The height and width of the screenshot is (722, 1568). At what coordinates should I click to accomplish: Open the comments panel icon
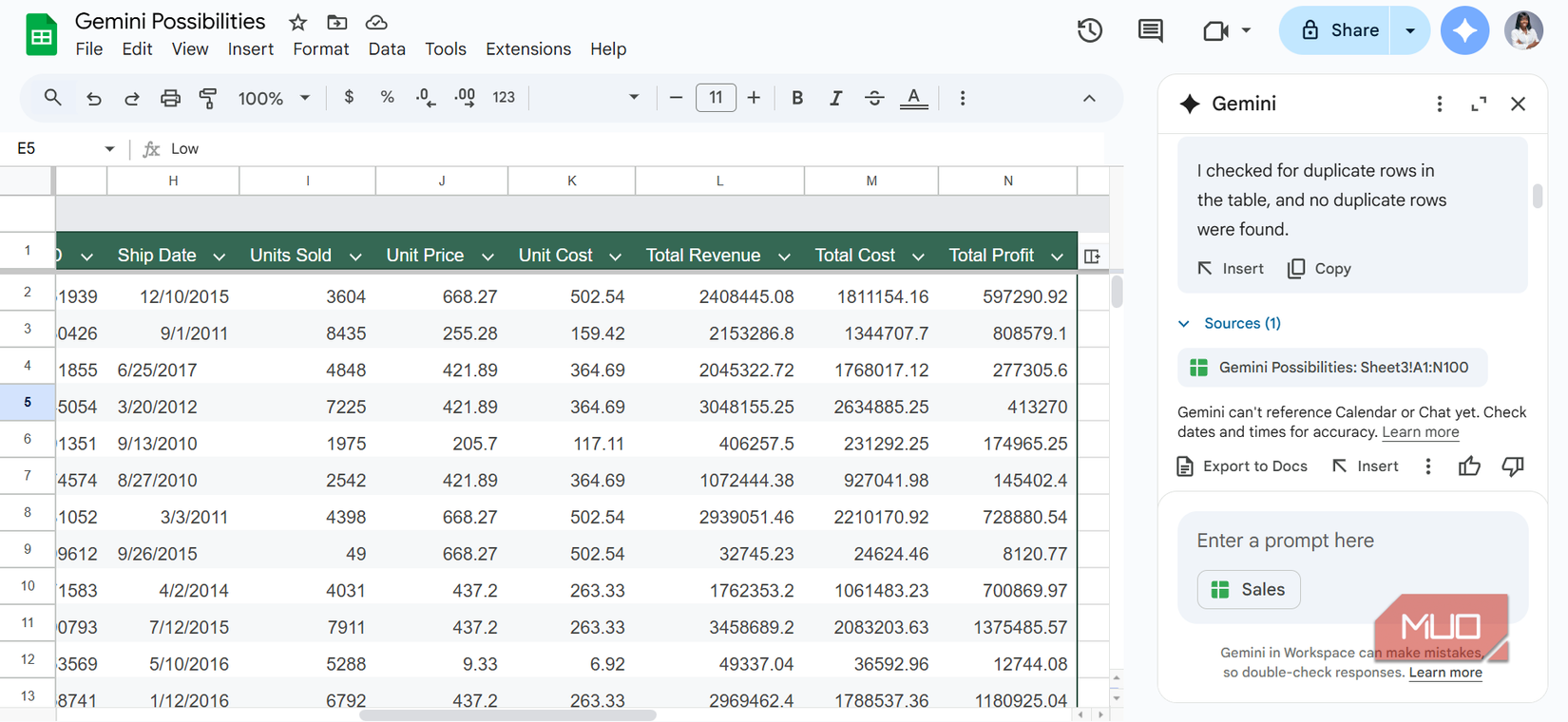point(1150,30)
